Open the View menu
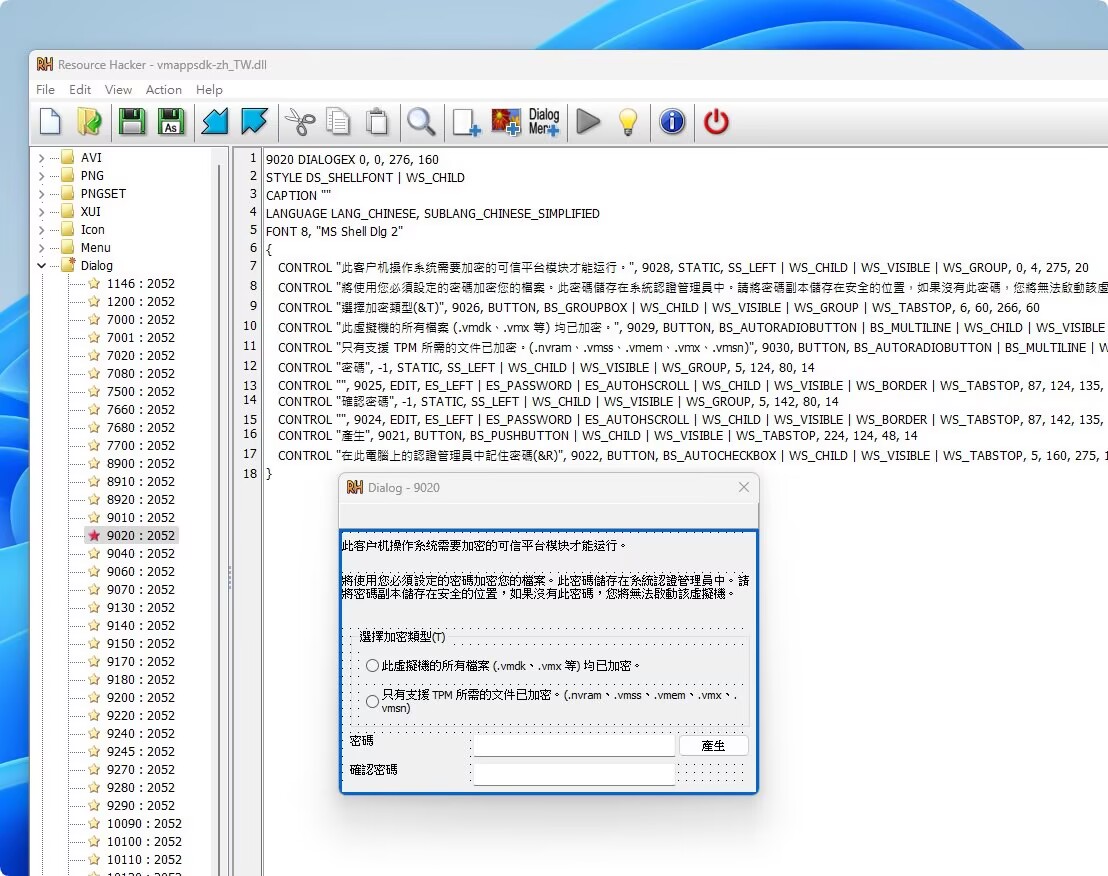This screenshot has height=876, width=1108. [118, 90]
